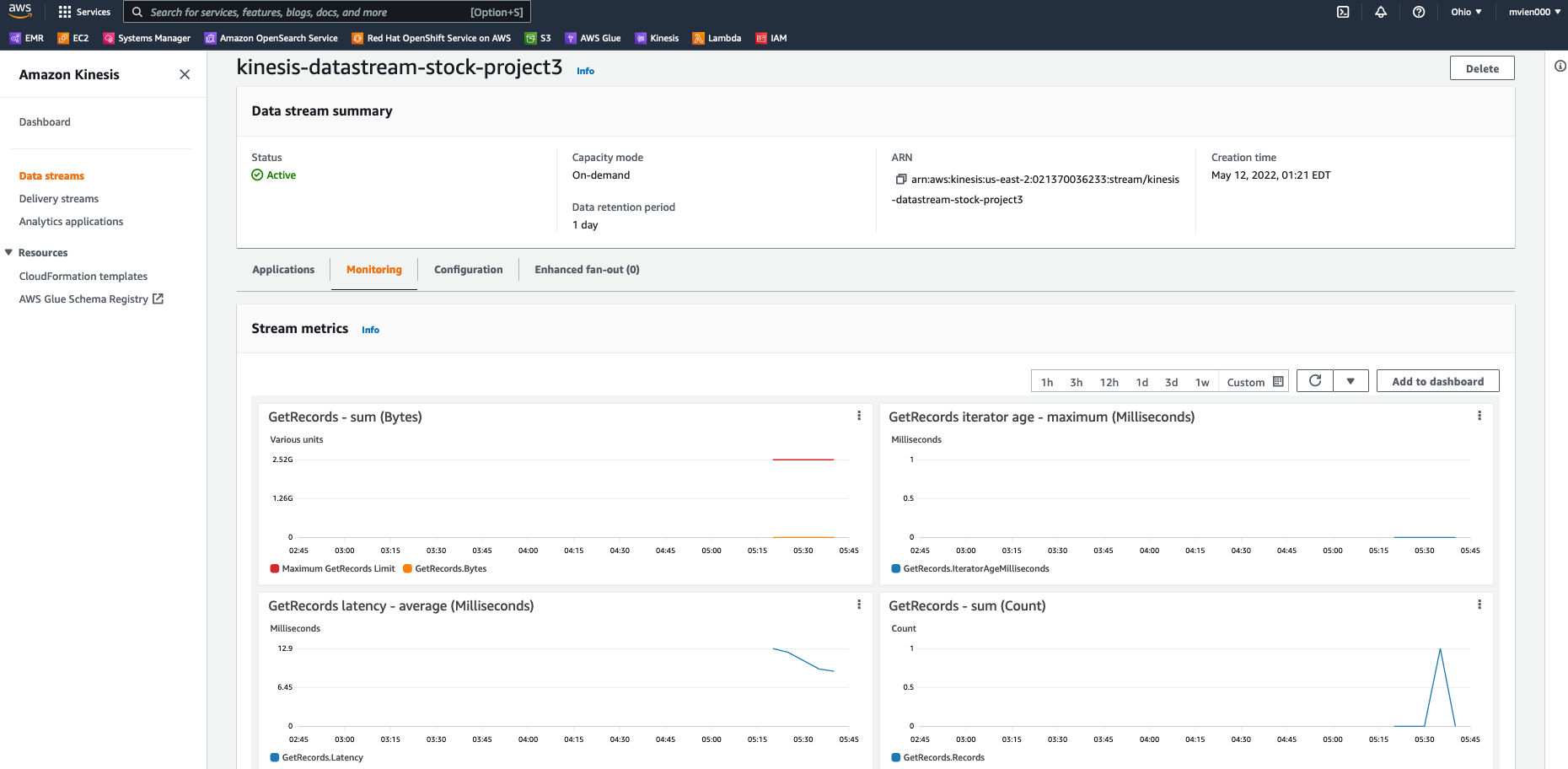Open the Enhanced fan-out (0) tab
Viewport: 1568px width, 769px height.
(587, 270)
